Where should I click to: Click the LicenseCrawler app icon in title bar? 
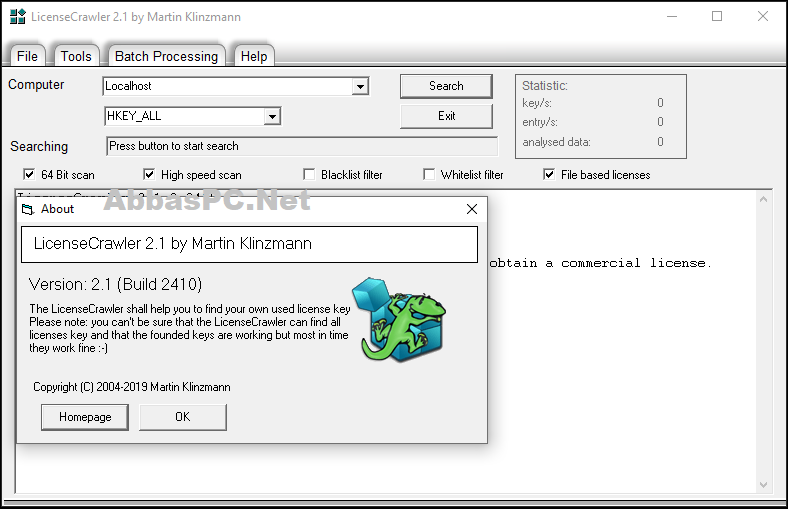click(x=18, y=17)
